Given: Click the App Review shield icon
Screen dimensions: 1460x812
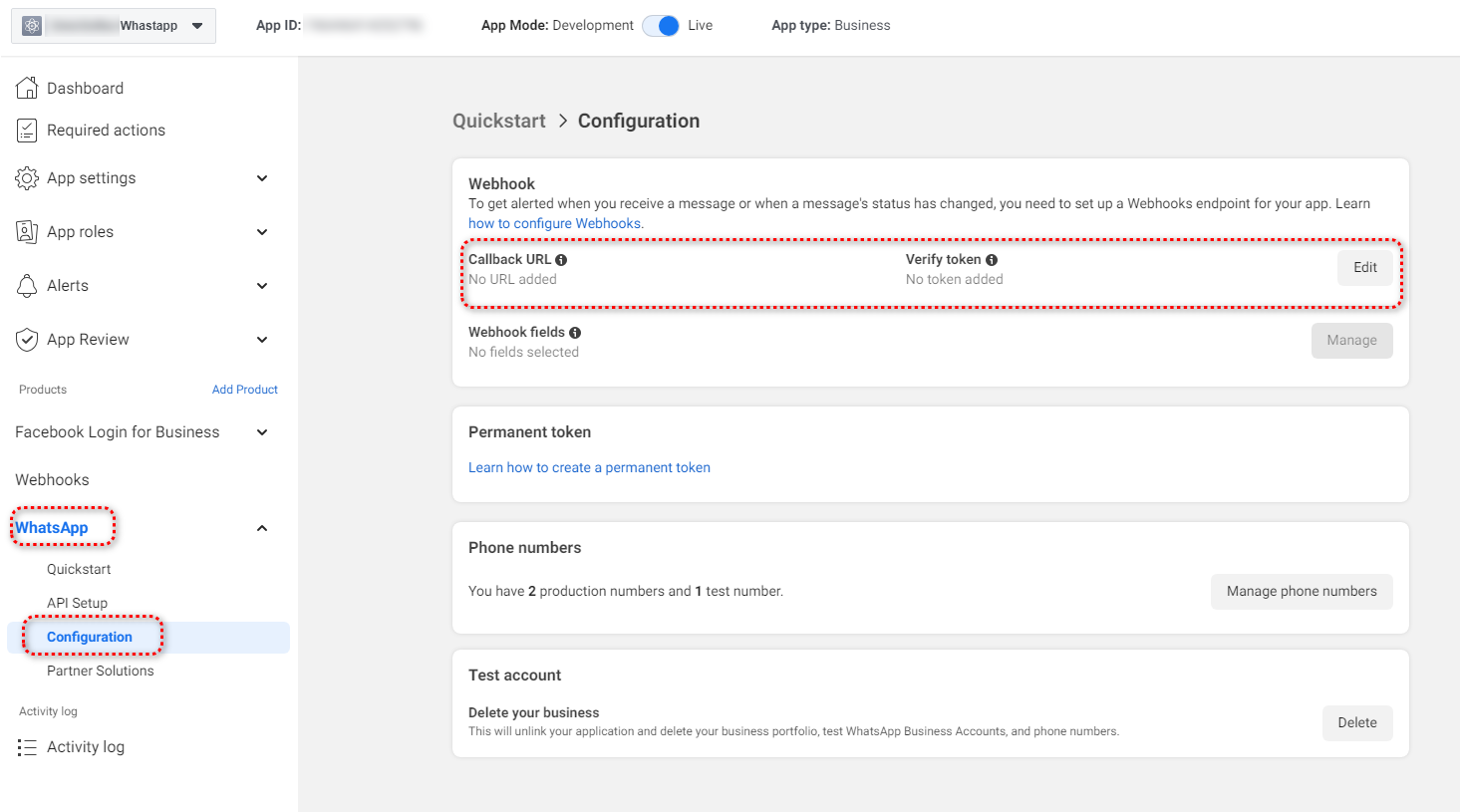Looking at the screenshot, I should click(27, 340).
